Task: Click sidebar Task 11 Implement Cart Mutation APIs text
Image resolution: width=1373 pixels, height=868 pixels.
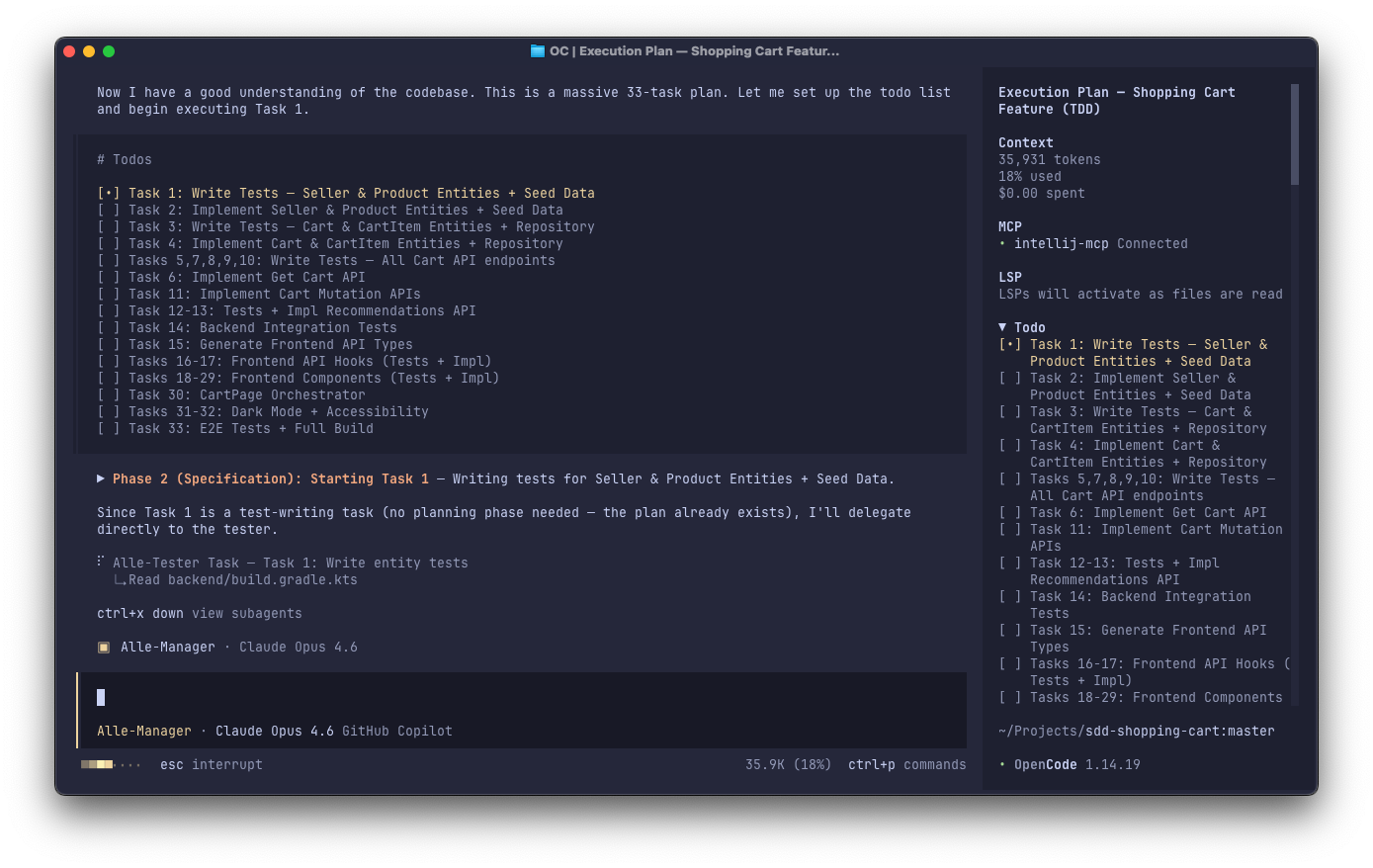Action: [1157, 538]
